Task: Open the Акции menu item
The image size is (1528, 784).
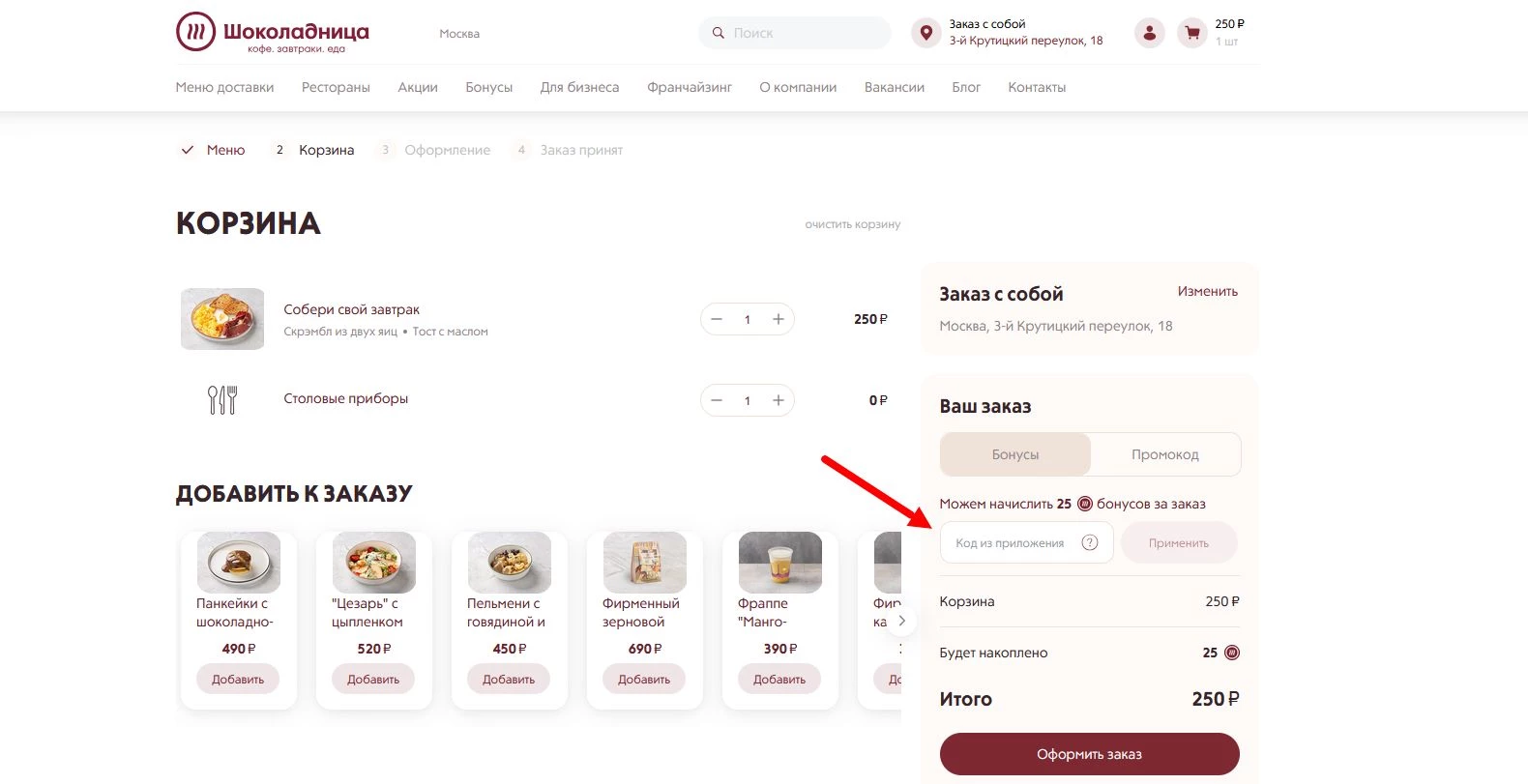Action: [418, 87]
